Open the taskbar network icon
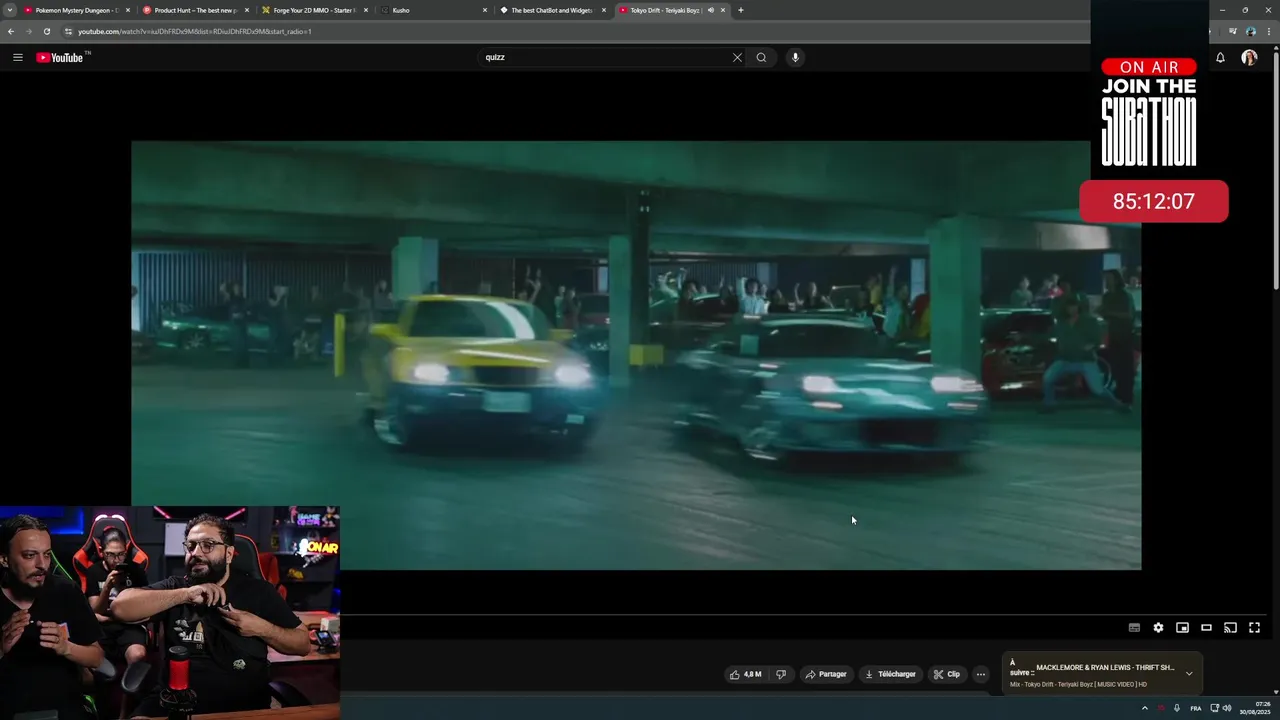 coord(1215,708)
